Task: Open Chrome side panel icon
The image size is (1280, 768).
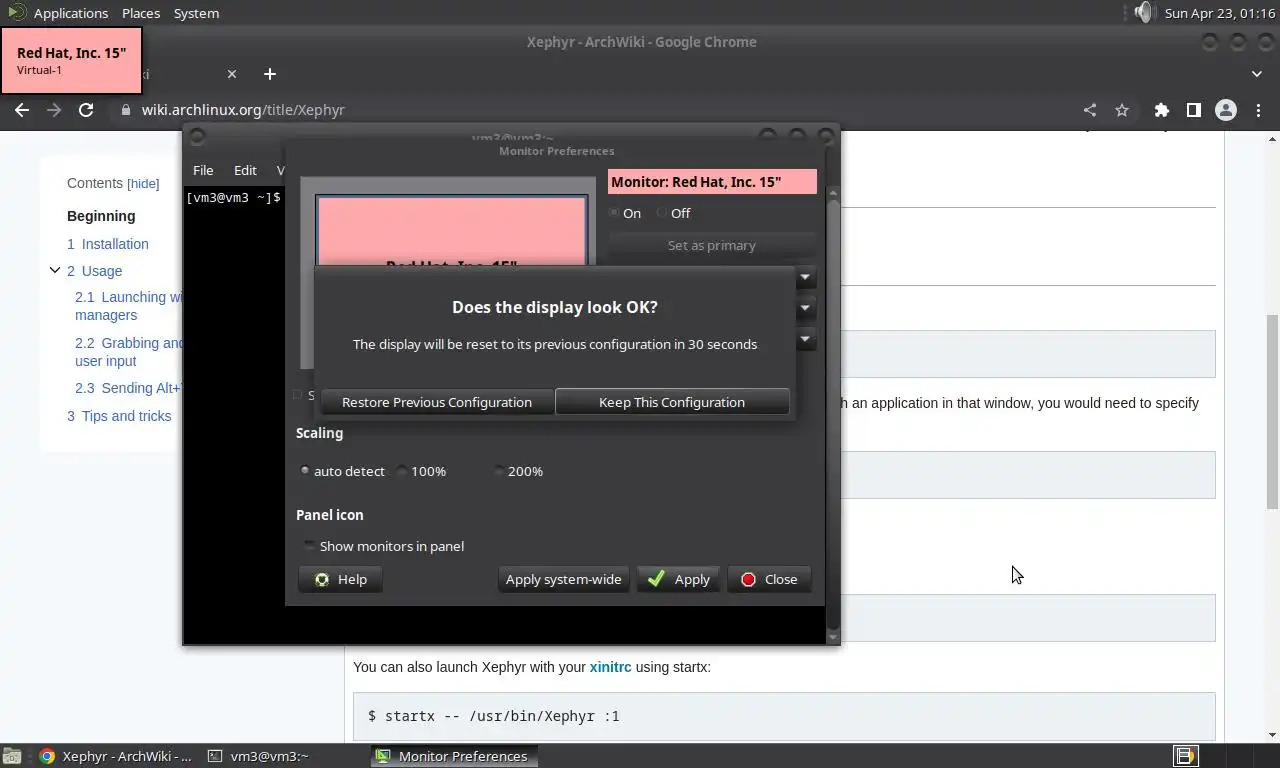Action: (x=1193, y=110)
